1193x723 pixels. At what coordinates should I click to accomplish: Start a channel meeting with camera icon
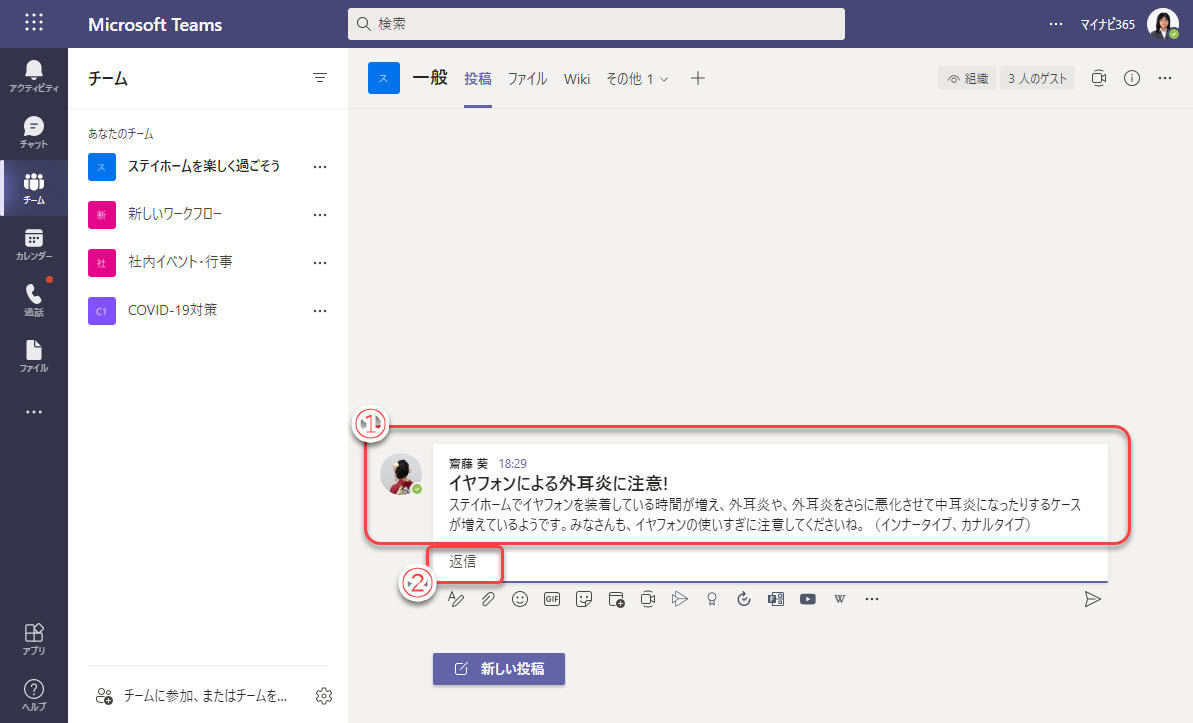click(1098, 78)
